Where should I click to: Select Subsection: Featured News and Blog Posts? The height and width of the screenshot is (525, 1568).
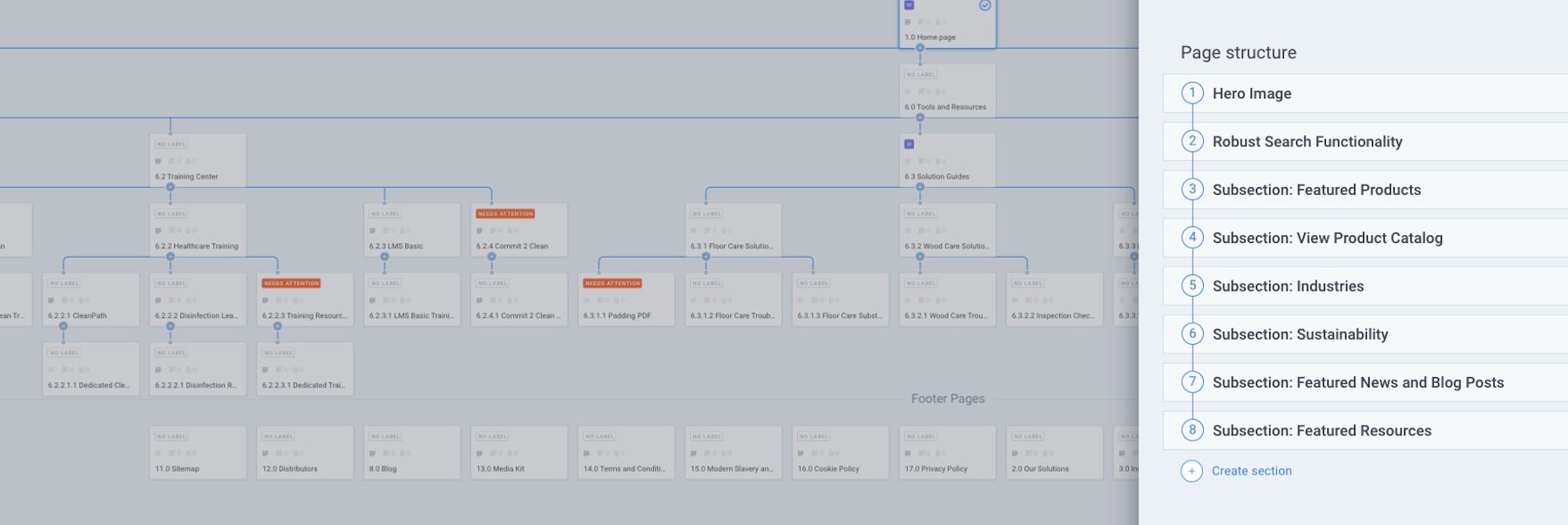(1365, 382)
